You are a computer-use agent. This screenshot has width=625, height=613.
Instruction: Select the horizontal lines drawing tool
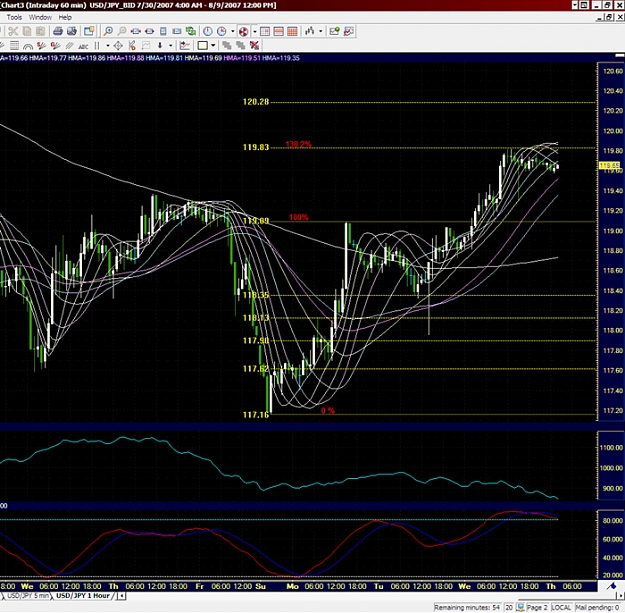click(x=14, y=45)
